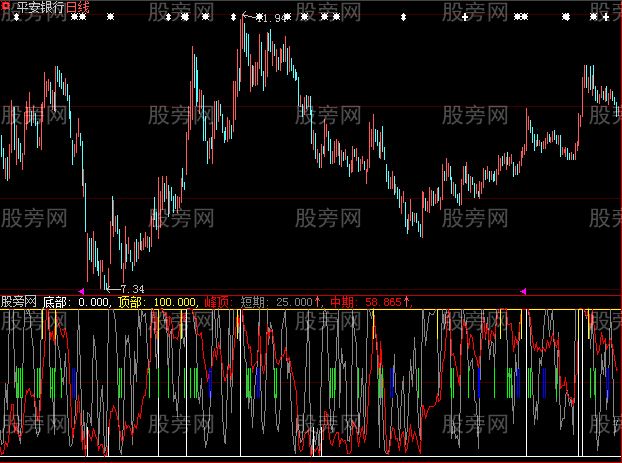Image resolution: width=622 pixels, height=463 pixels.
Task: Click the 0.000 bottom value readout
Action: point(94,300)
